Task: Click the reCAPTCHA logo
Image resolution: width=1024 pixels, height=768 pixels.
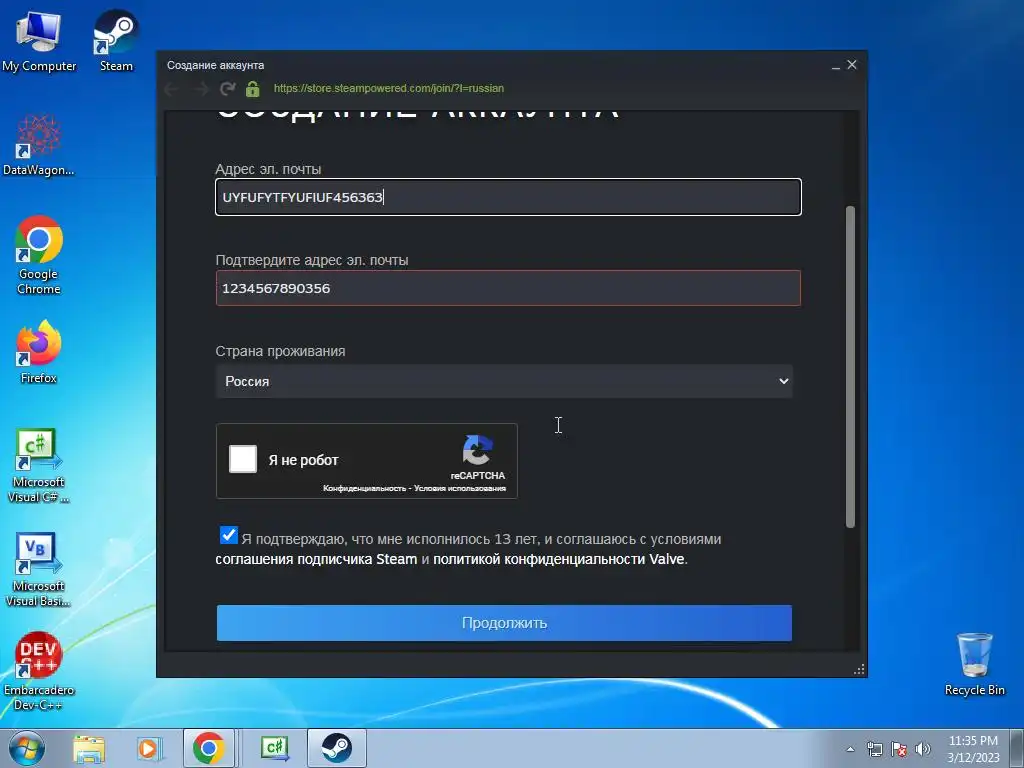Action: coord(477,450)
